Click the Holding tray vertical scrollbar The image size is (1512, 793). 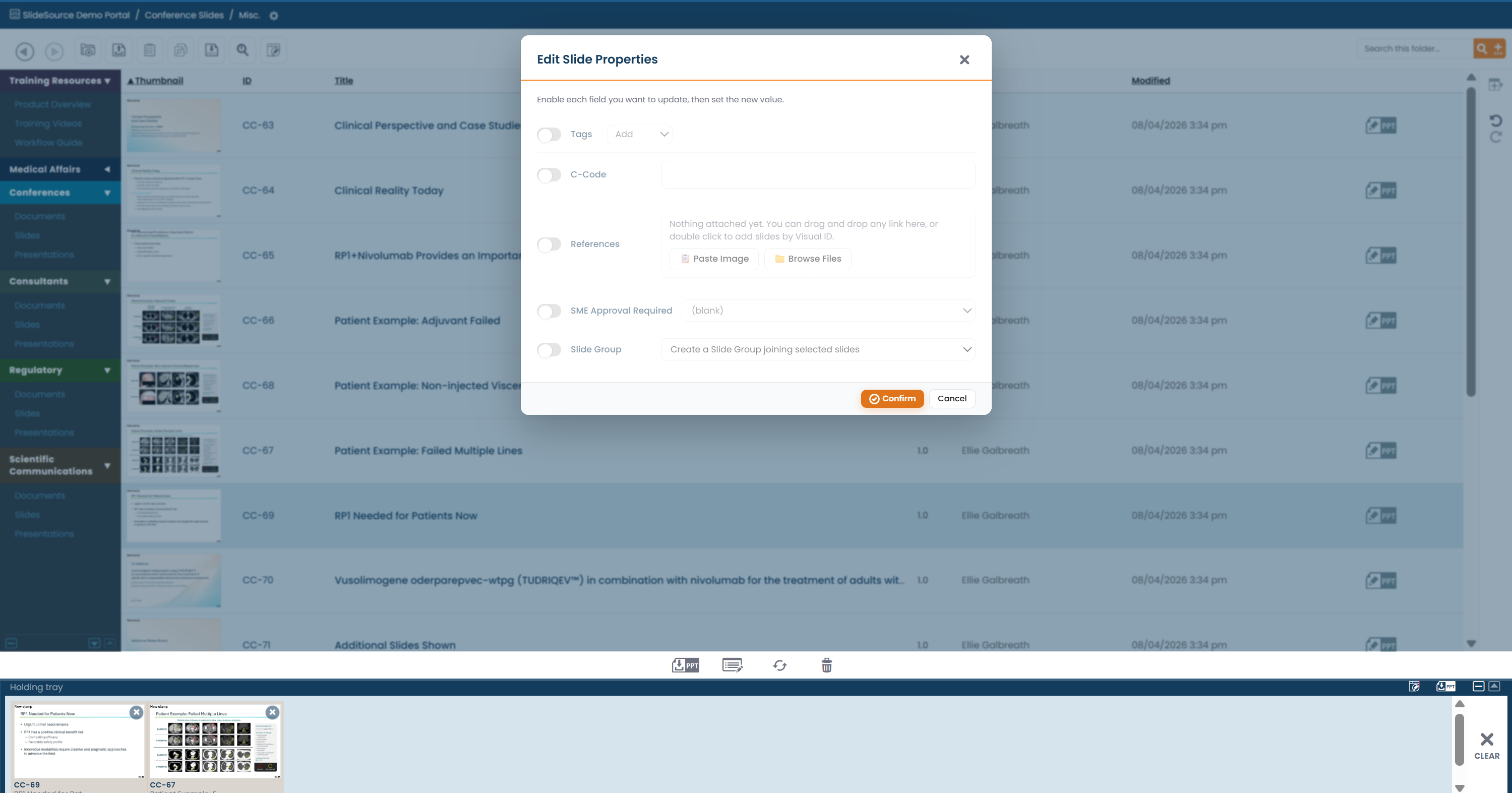(x=1460, y=740)
